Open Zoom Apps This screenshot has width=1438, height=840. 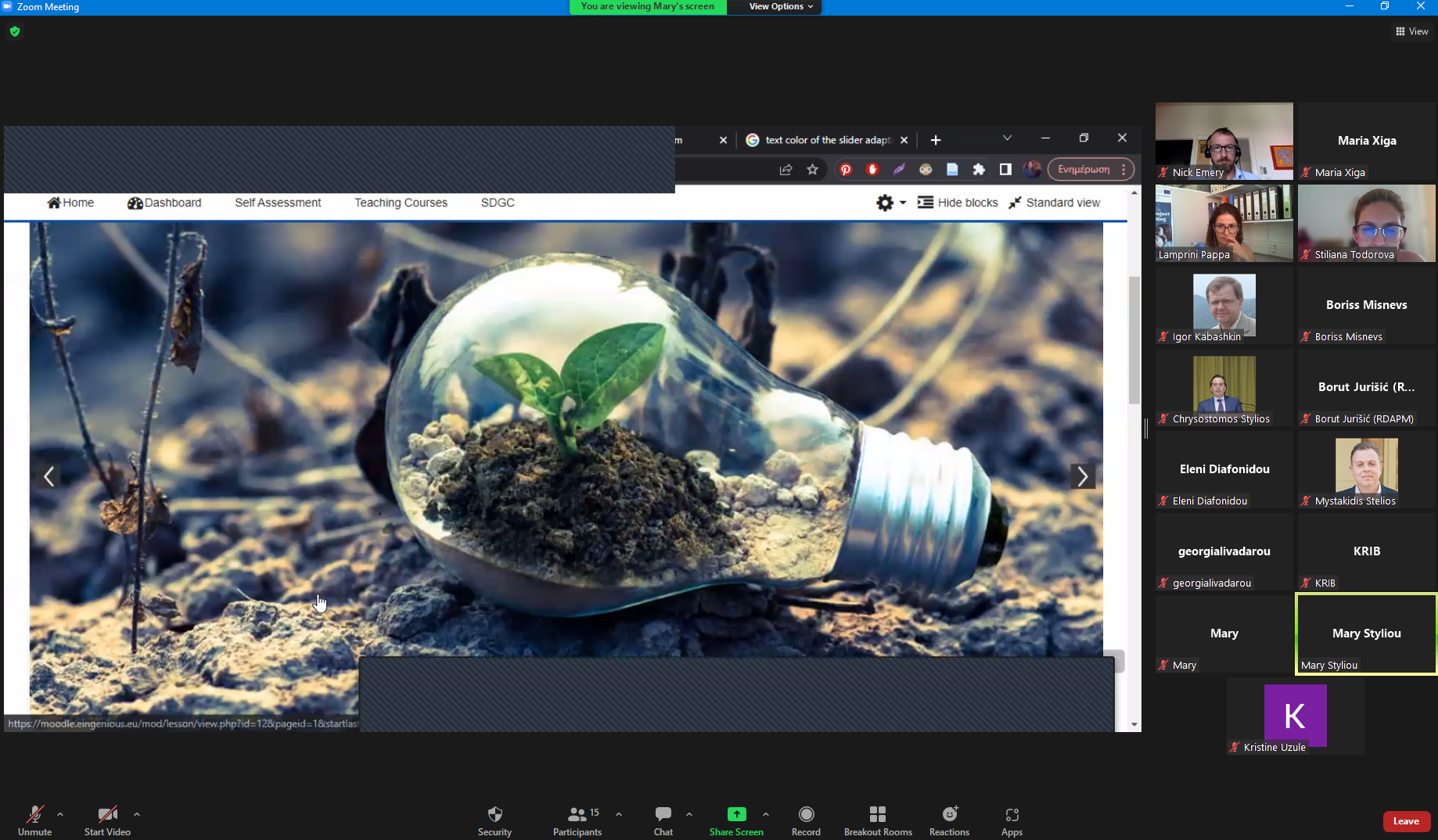tap(1012, 820)
